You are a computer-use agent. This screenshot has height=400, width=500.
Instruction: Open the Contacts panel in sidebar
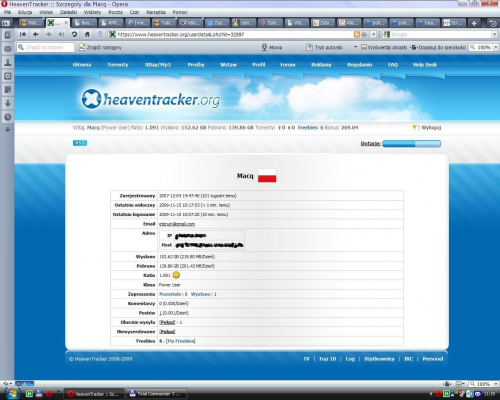[8, 62]
